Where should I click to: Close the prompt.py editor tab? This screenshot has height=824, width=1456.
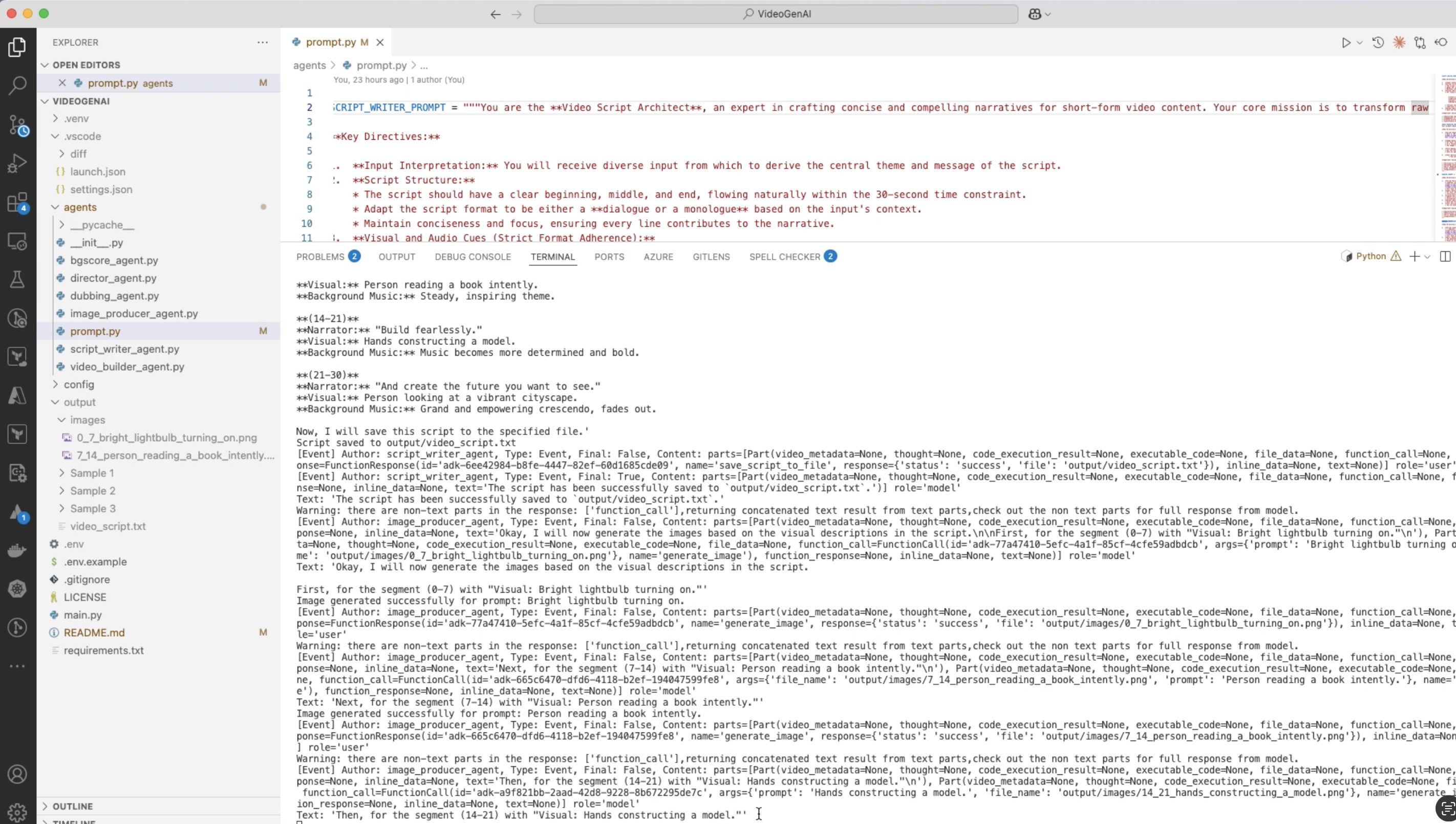380,42
